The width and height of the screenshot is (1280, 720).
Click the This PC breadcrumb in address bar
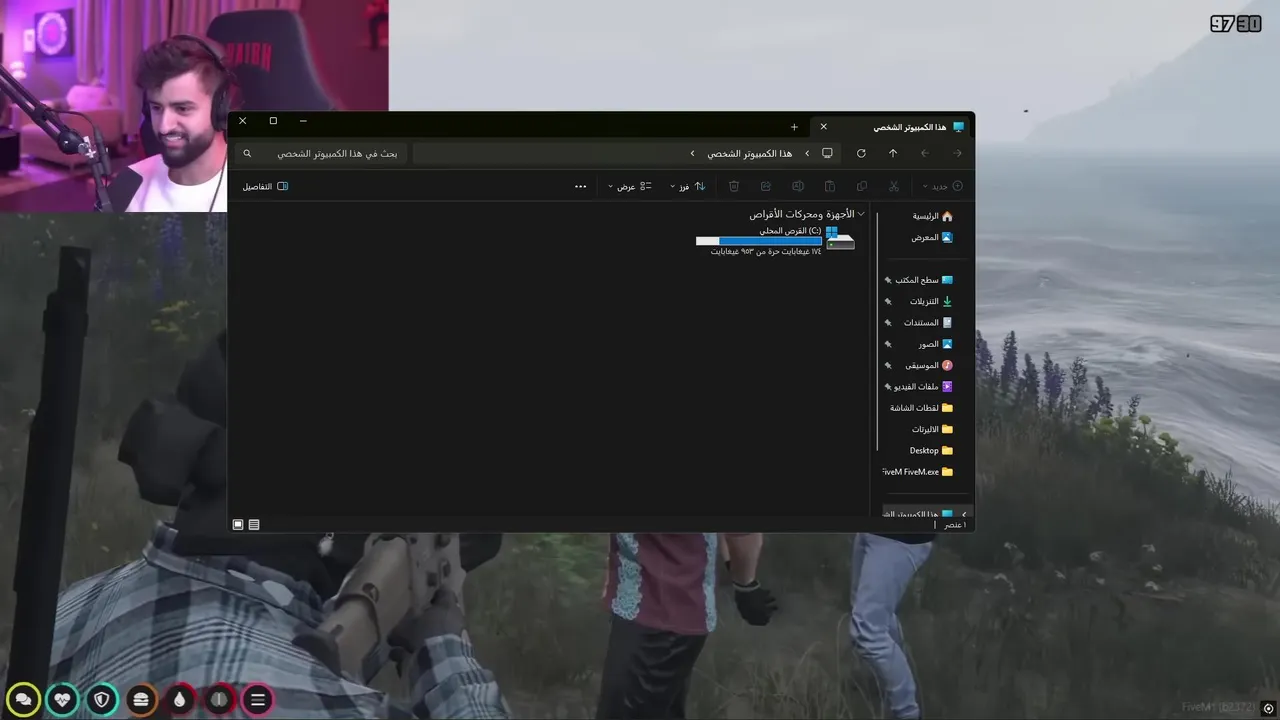click(750, 153)
